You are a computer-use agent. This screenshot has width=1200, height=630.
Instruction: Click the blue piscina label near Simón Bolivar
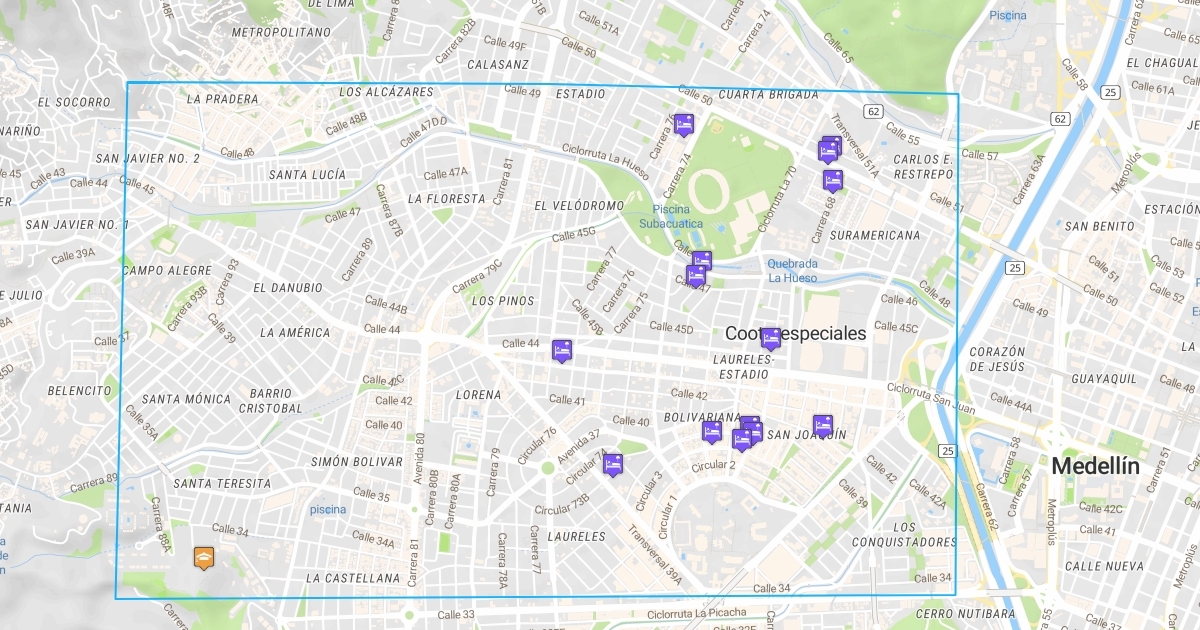click(327, 509)
